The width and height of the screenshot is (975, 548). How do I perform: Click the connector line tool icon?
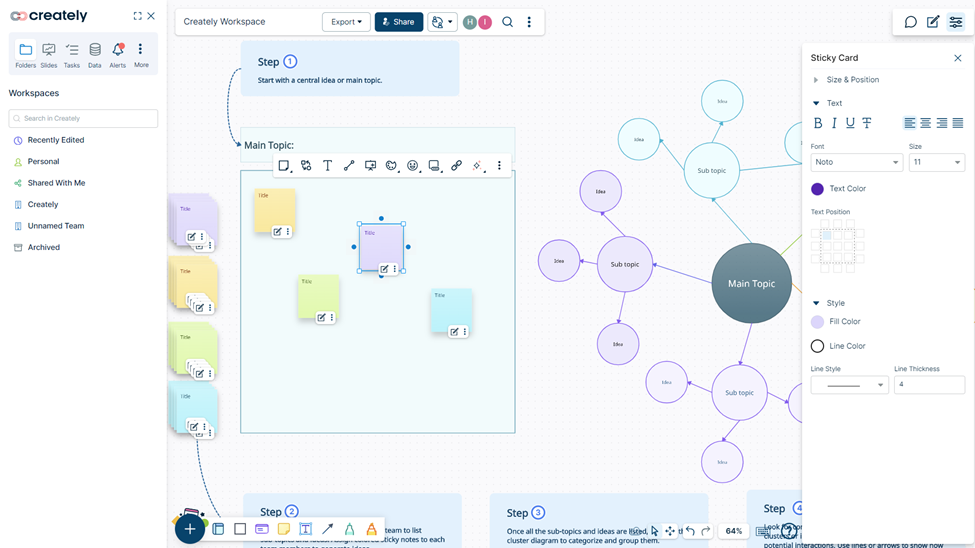tap(349, 166)
